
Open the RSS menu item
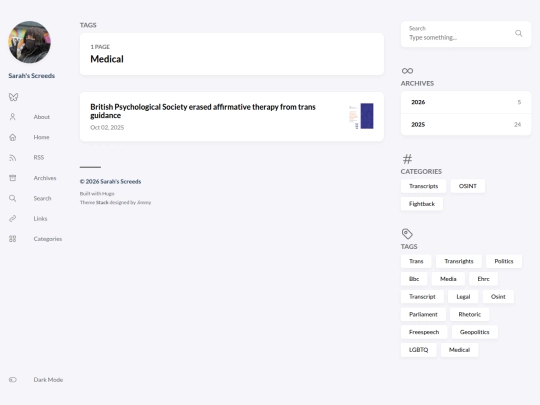point(39,157)
